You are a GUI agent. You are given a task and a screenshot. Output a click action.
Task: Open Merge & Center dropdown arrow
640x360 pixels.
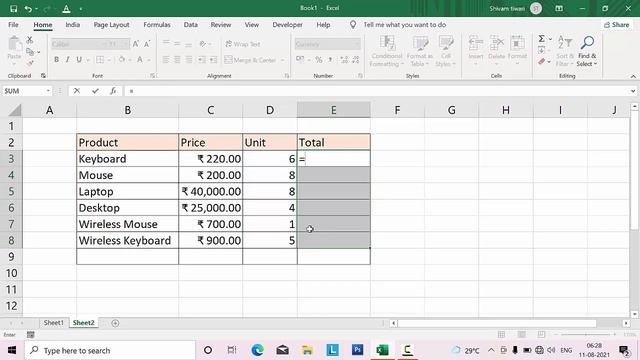pos(282,60)
